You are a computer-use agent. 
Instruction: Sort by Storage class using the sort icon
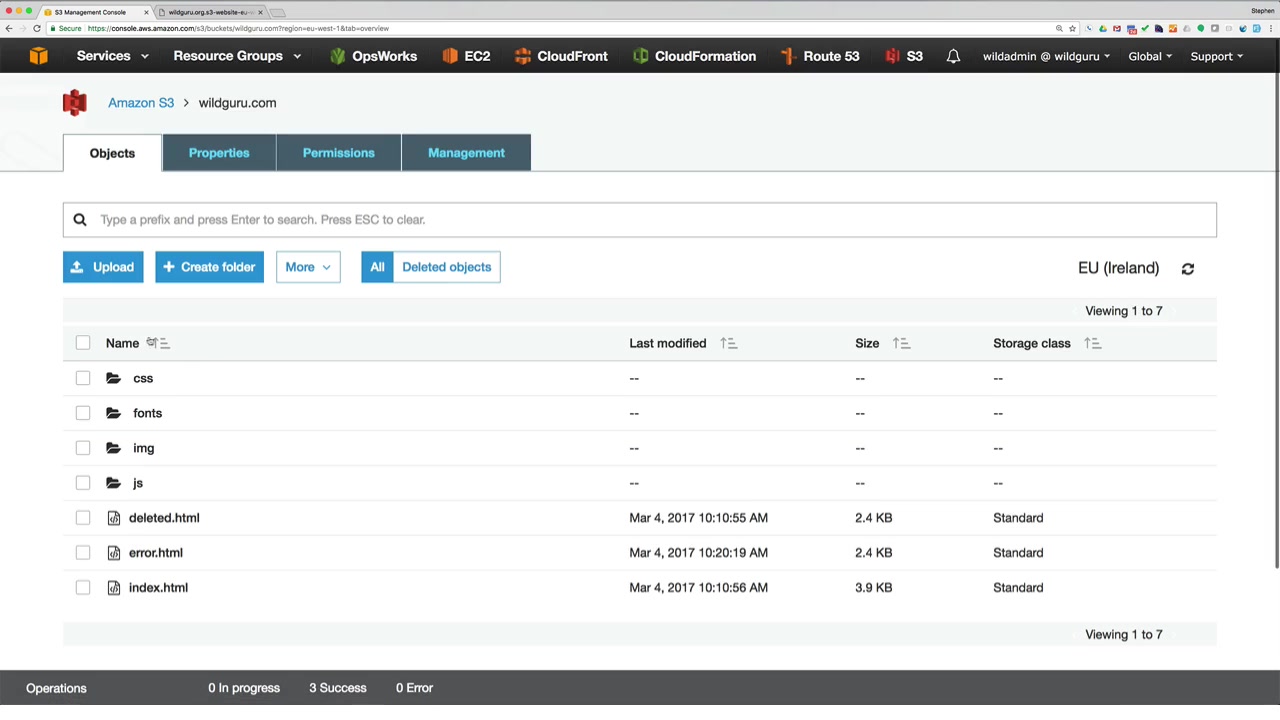tap(1092, 343)
